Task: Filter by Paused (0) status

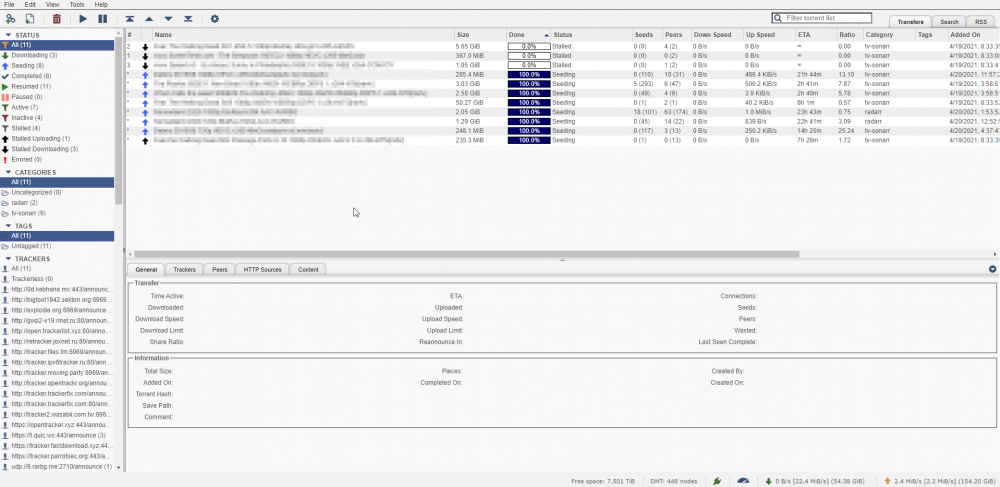Action: coord(27,97)
